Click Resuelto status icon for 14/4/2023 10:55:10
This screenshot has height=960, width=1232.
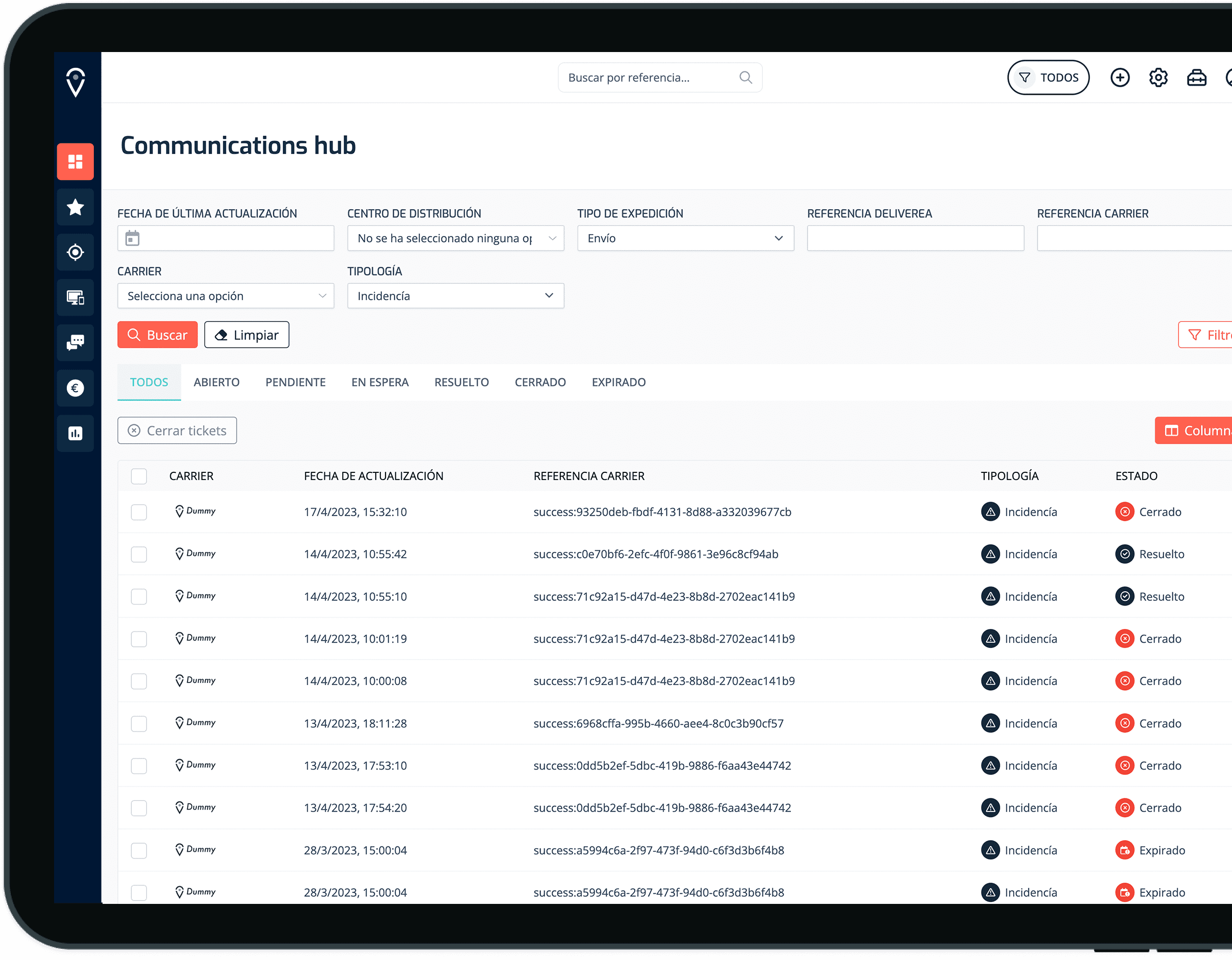coord(1124,596)
